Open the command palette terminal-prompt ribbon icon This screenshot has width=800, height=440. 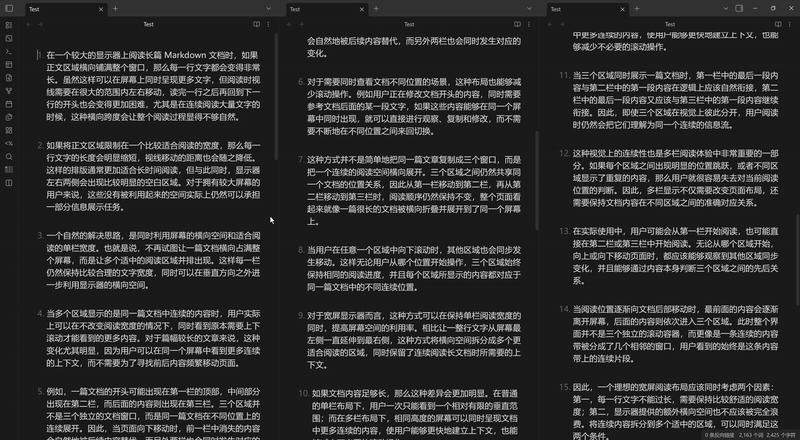[9, 52]
